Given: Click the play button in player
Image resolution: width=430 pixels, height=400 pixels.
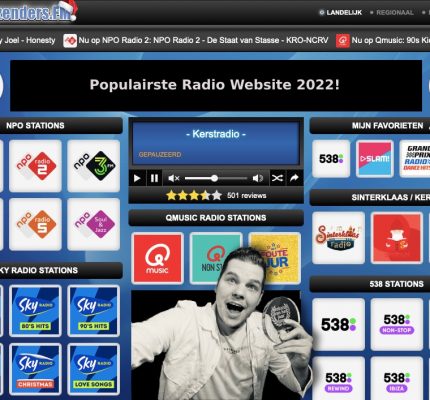Looking at the screenshot, I should pyautogui.click(x=137, y=178).
